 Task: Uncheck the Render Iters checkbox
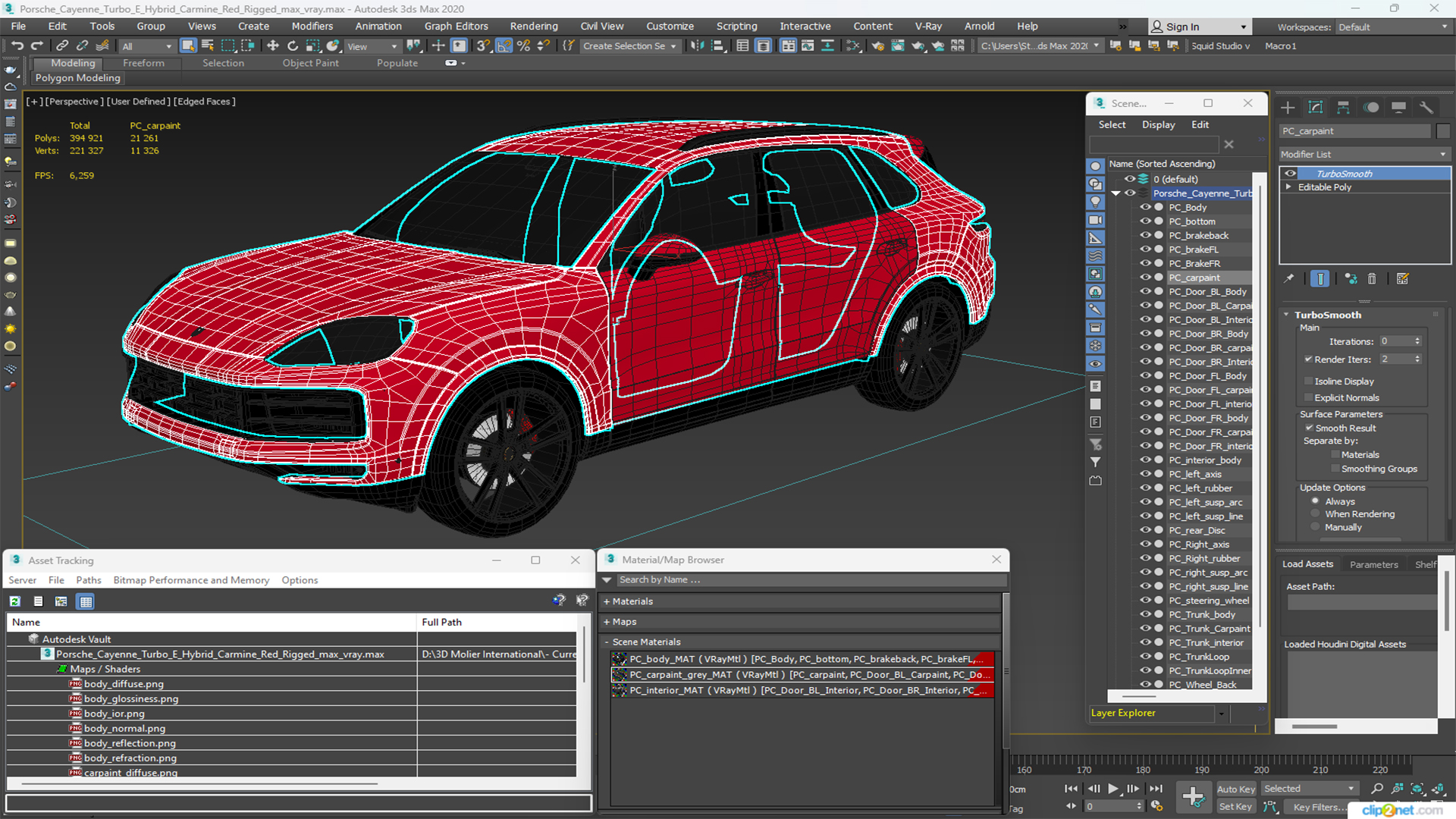pos(1308,359)
